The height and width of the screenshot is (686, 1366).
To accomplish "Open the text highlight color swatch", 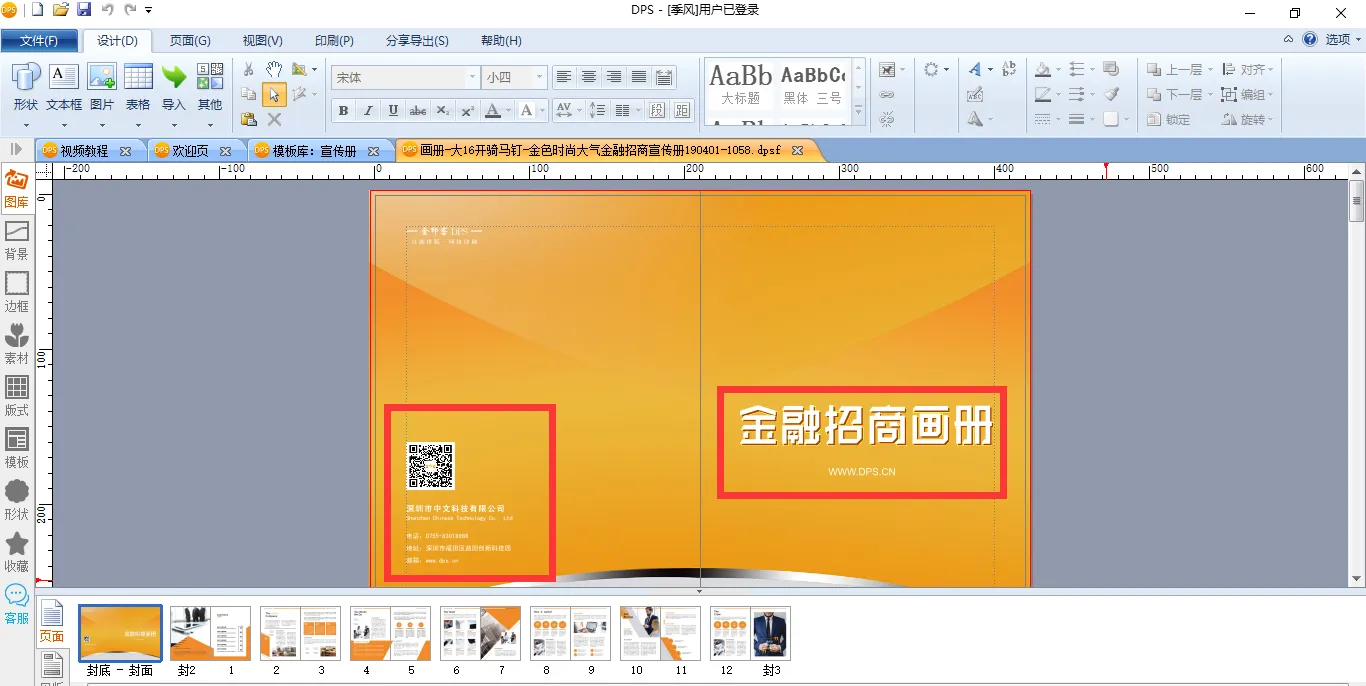I will (x=526, y=110).
